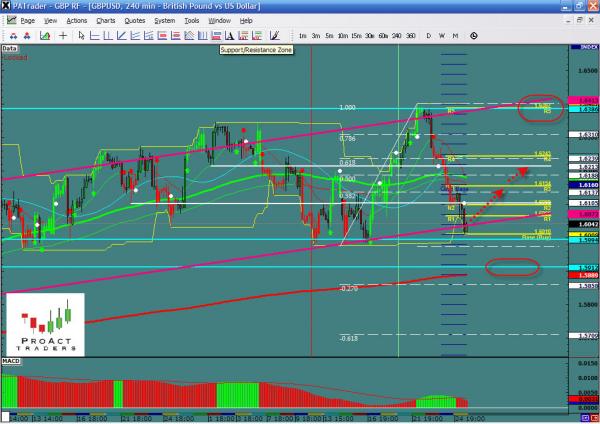Open the Tools menu
The width and height of the screenshot is (600, 424).
coord(192,21)
